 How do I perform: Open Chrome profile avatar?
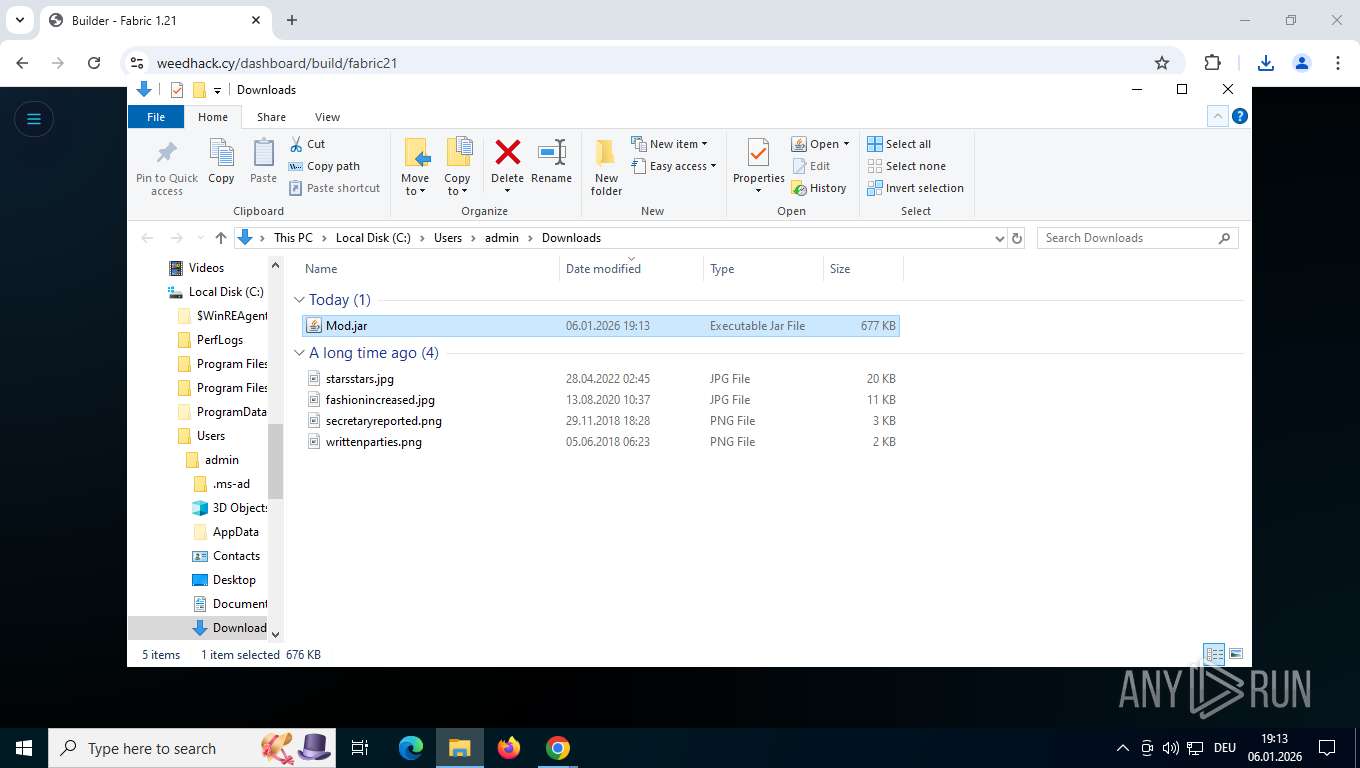pos(1301,62)
